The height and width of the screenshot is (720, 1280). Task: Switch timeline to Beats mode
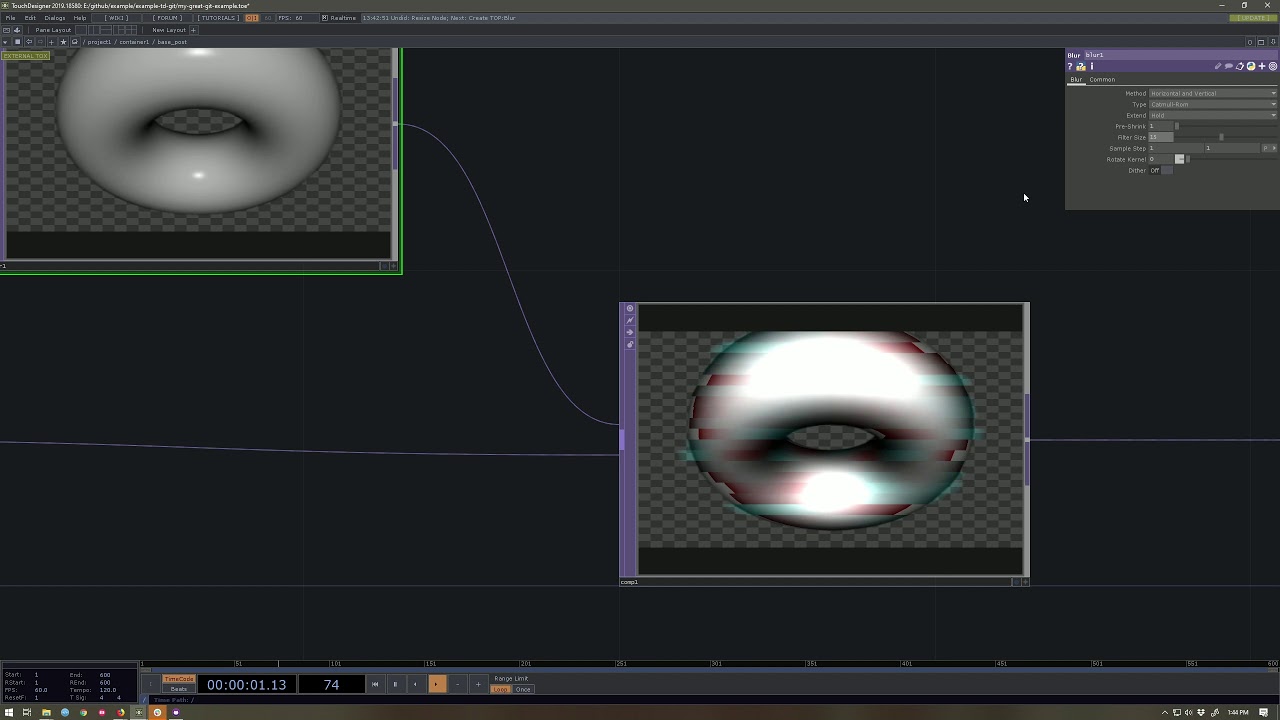click(x=179, y=689)
